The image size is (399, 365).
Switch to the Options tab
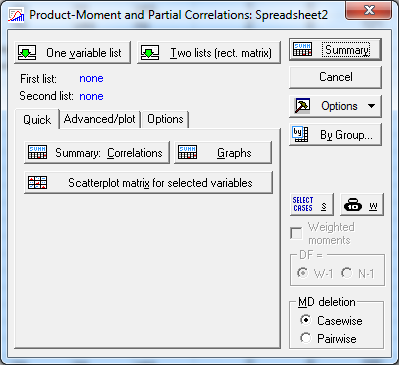tap(165, 119)
